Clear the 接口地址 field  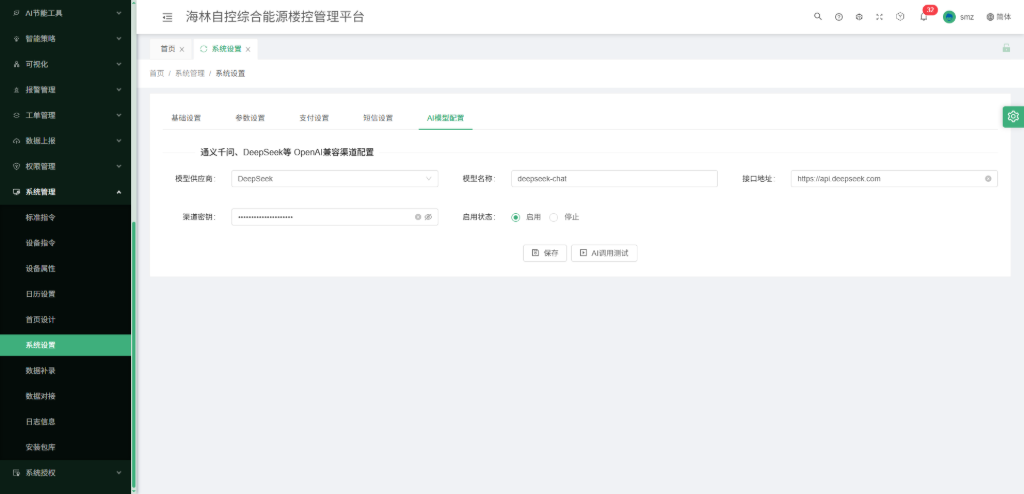(x=988, y=178)
